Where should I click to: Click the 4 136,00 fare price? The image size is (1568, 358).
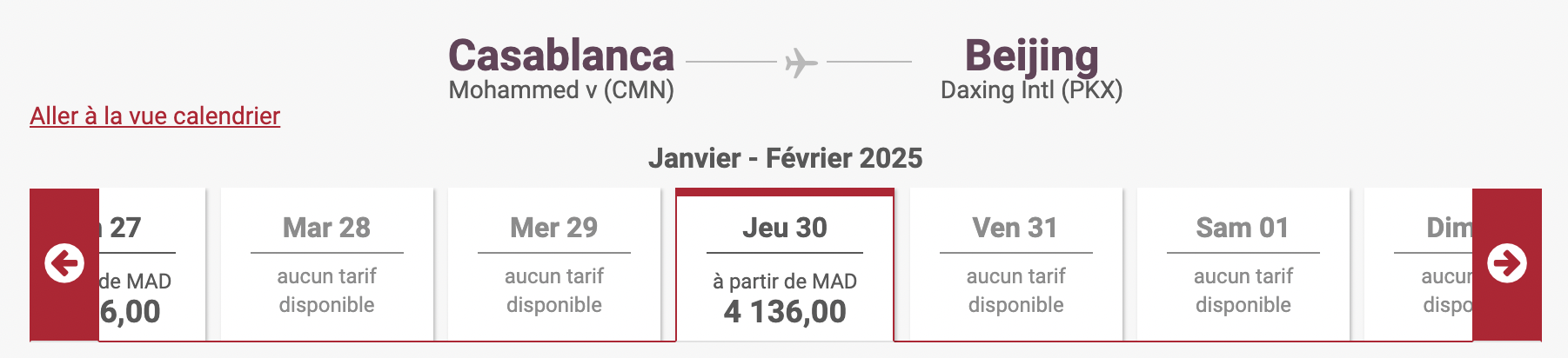(x=785, y=312)
